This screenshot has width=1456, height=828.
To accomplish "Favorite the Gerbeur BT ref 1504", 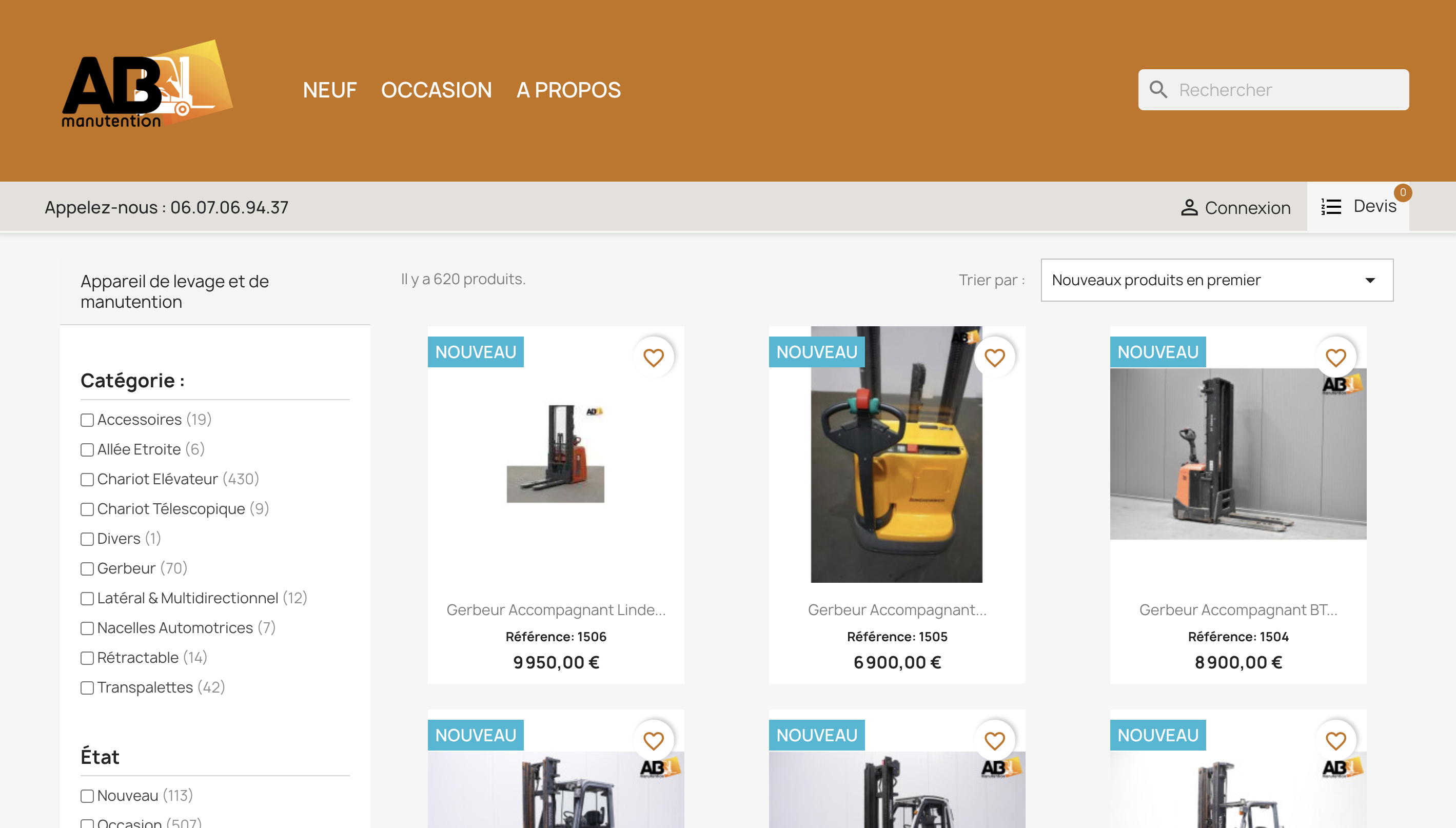I will pyautogui.click(x=1335, y=358).
